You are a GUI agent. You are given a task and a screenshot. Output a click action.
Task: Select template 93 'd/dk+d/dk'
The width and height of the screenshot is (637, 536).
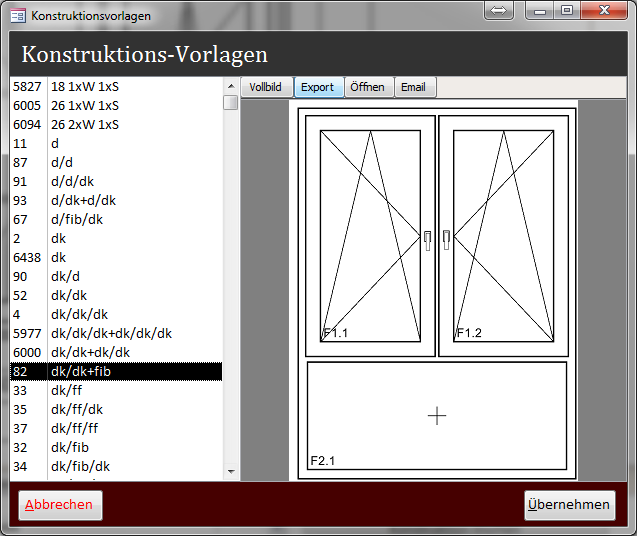(116, 200)
